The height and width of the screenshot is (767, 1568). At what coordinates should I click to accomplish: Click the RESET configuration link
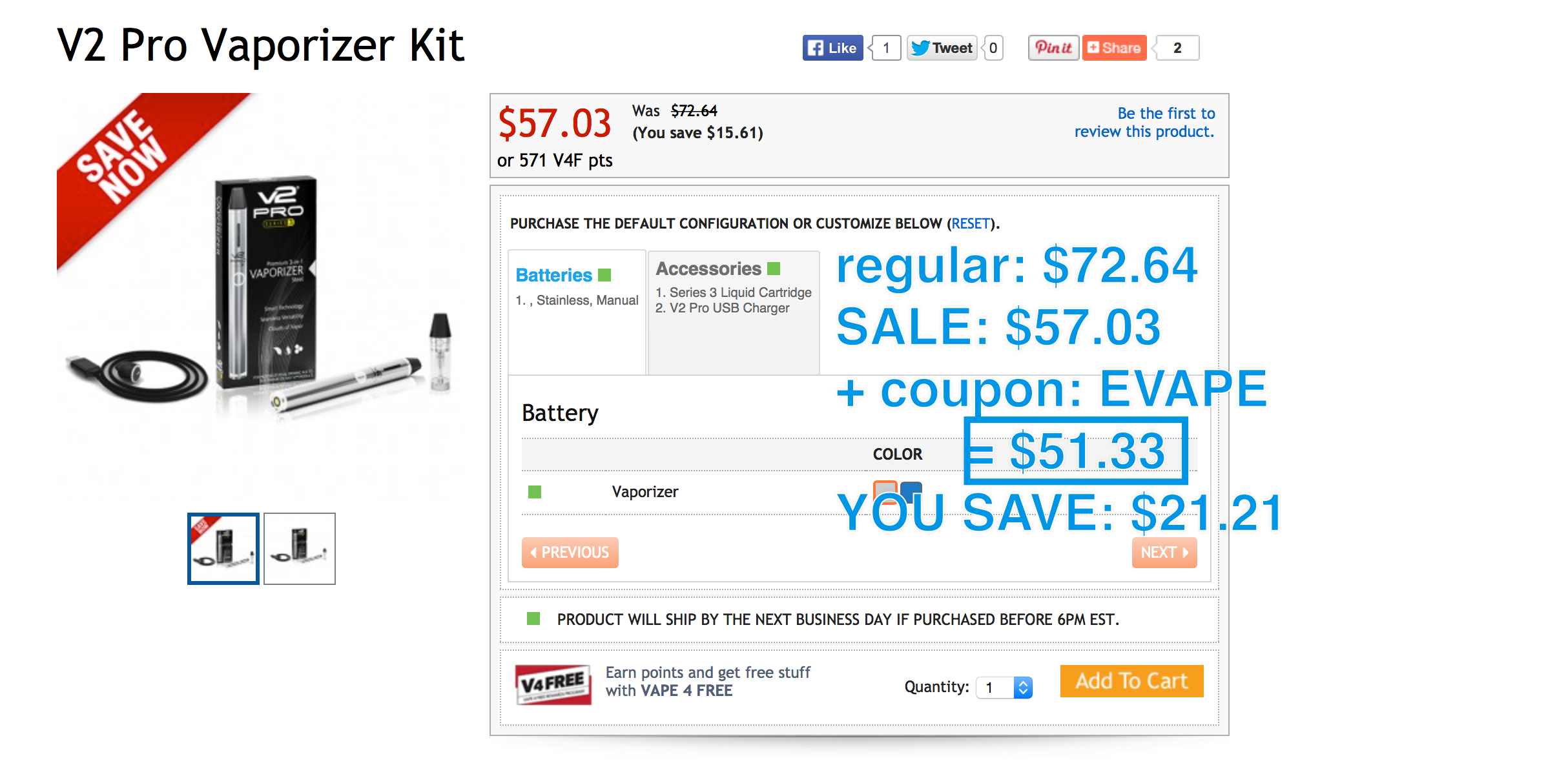(x=971, y=223)
